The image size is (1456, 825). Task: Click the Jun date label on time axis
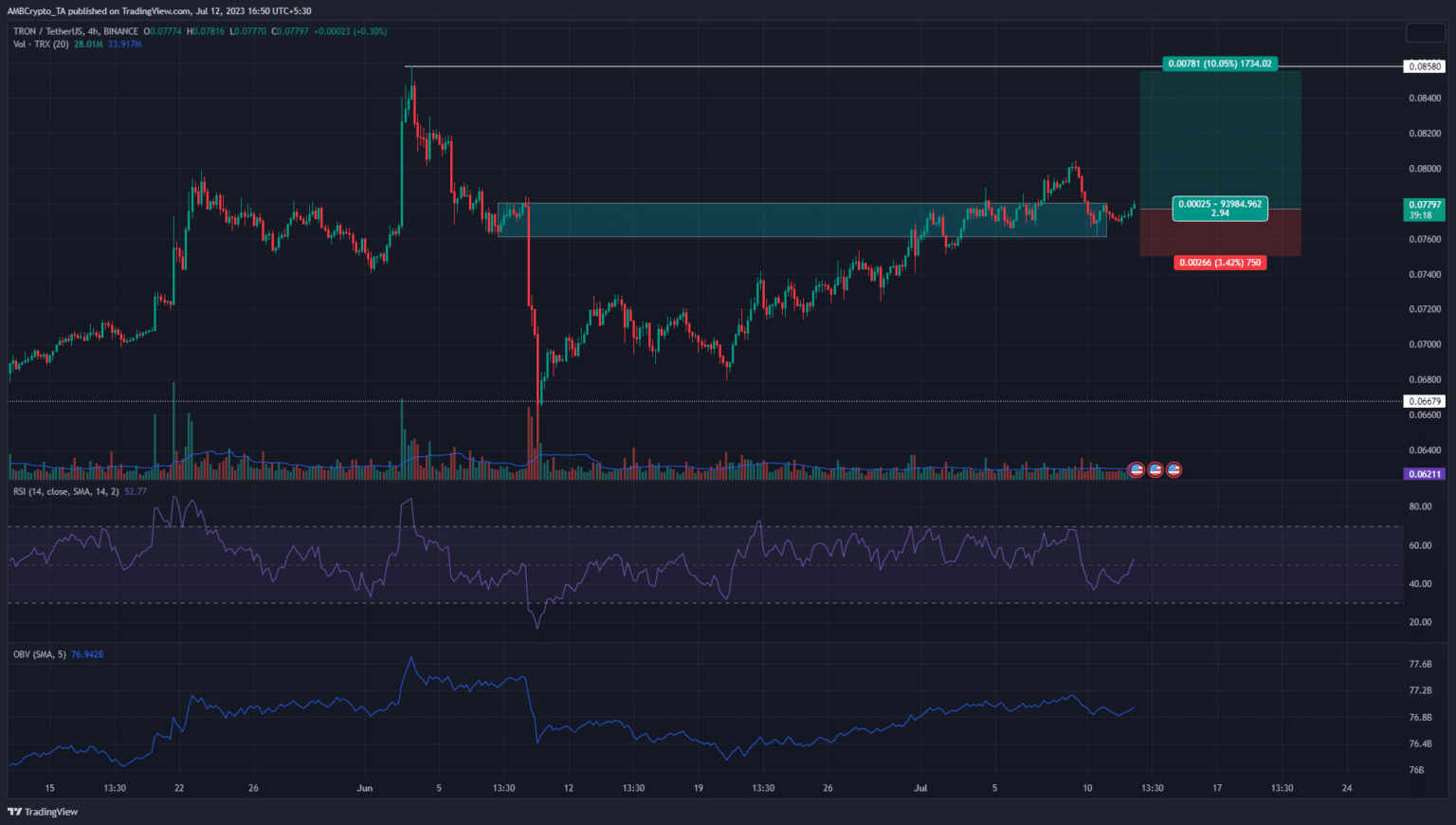coord(365,788)
